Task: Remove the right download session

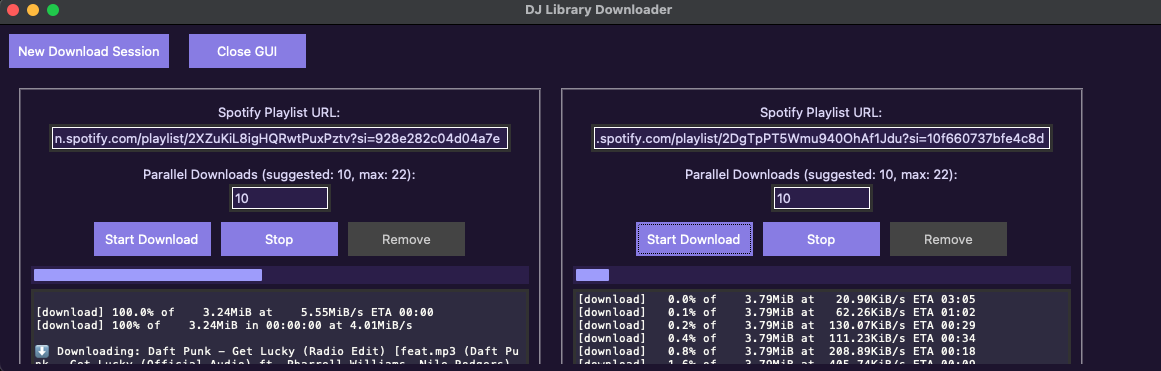Action: coord(948,239)
